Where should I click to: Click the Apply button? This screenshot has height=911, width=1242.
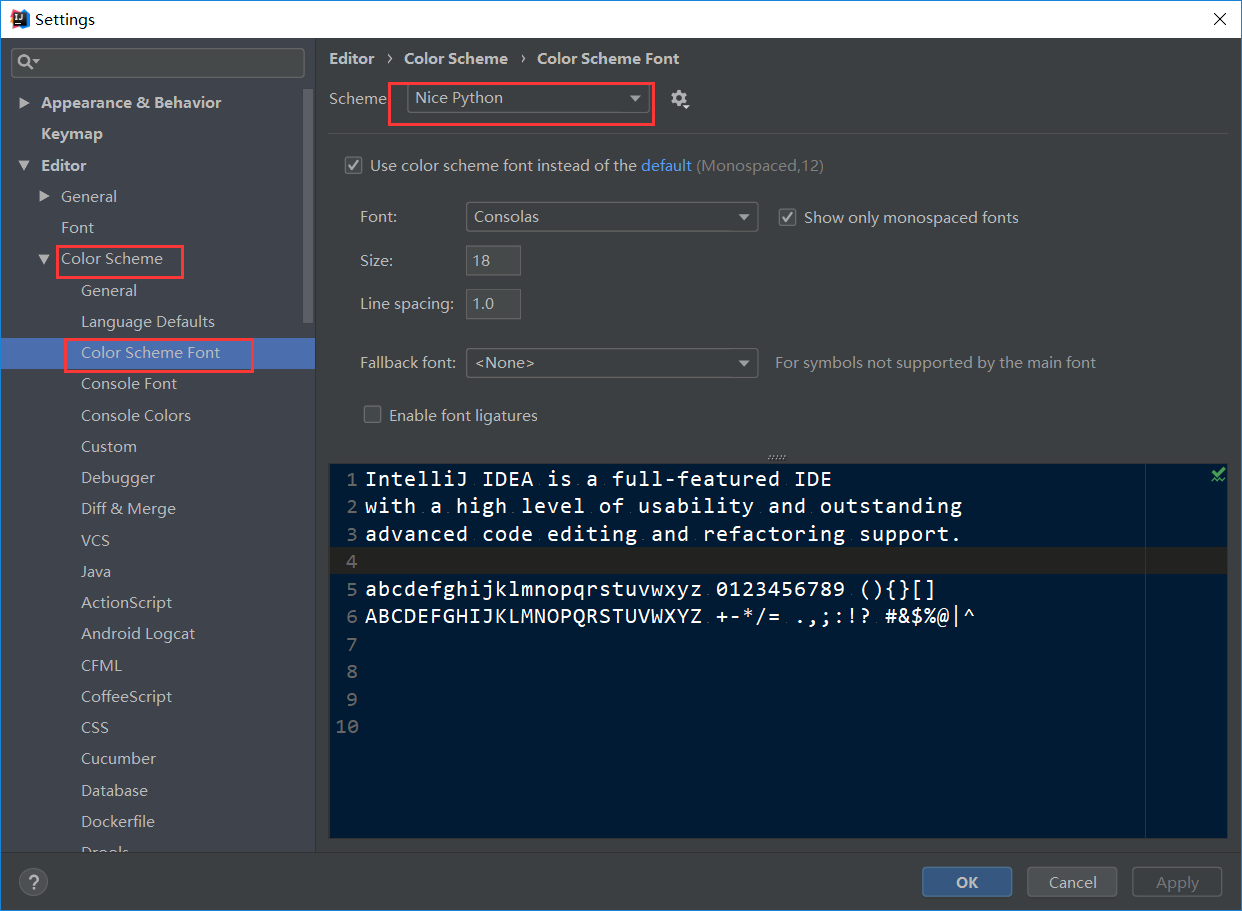pyautogui.click(x=1177, y=882)
